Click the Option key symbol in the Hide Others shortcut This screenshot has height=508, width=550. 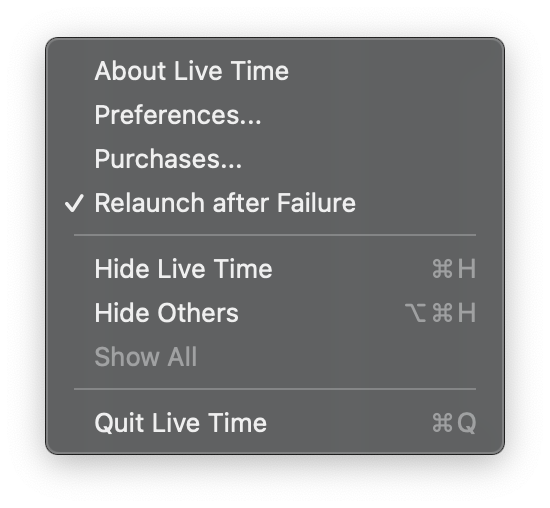pos(416,313)
